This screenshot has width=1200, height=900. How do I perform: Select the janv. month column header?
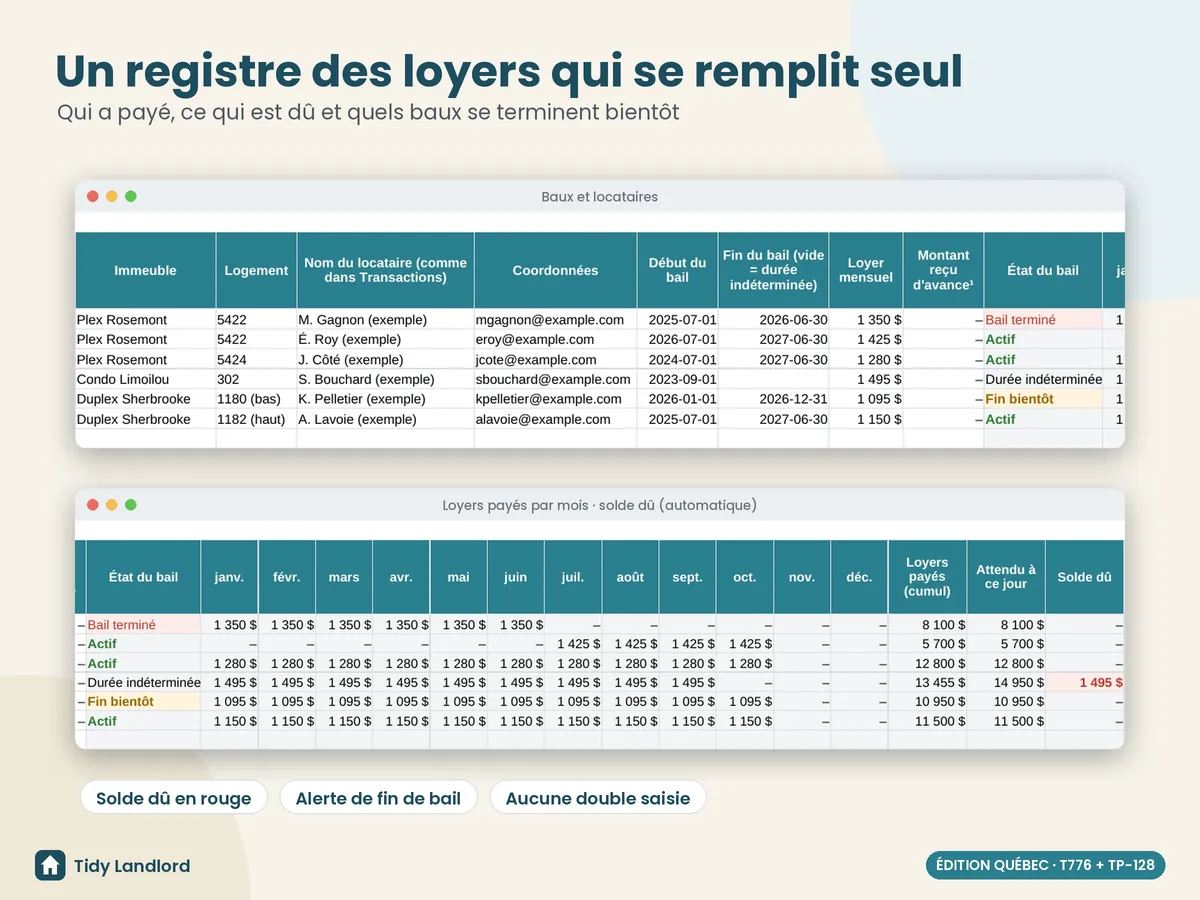click(229, 577)
